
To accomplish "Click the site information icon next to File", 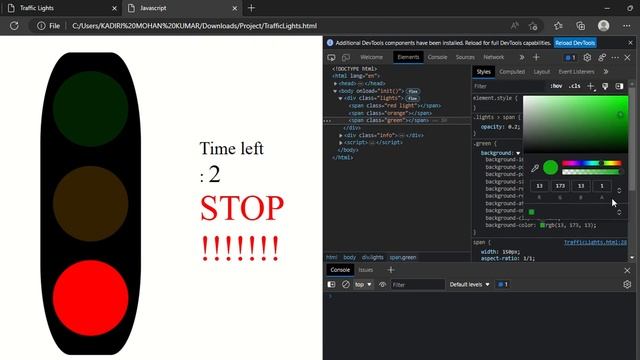I will tap(41, 26).
